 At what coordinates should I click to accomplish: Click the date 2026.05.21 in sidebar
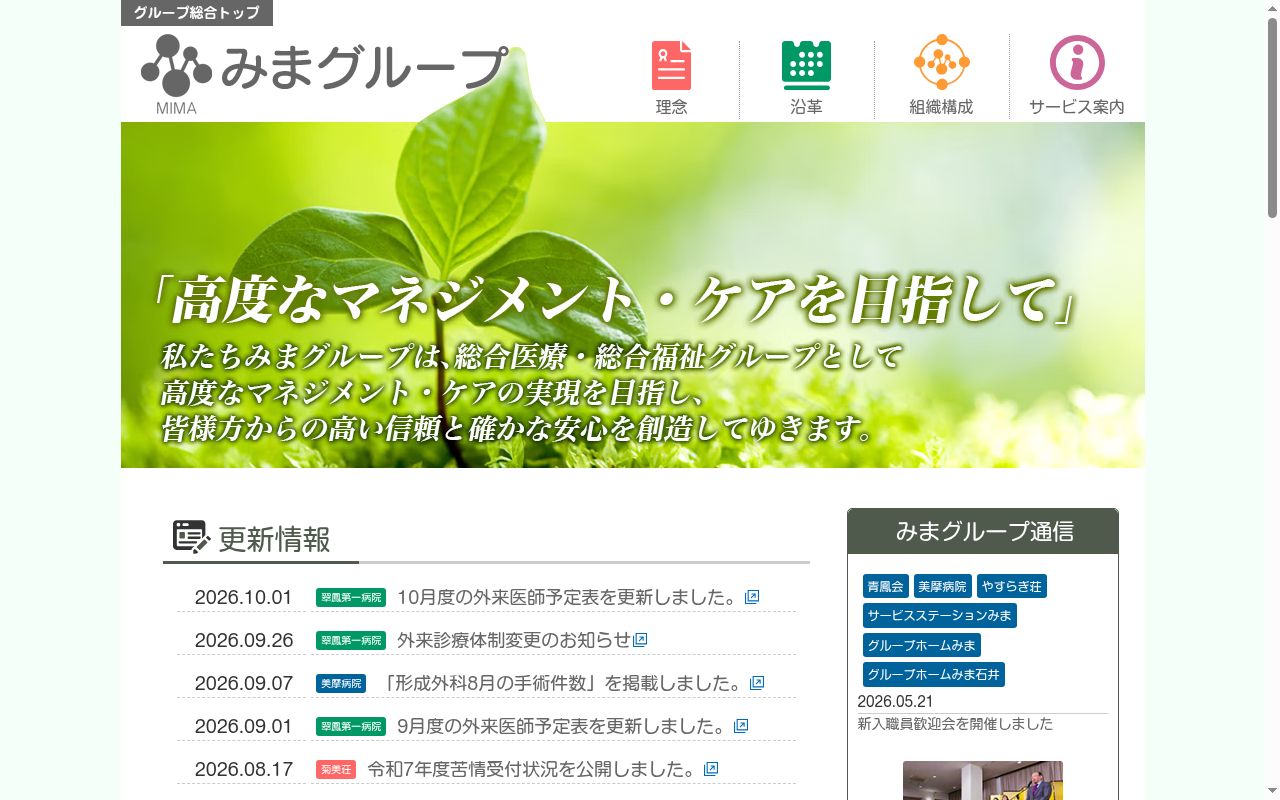(x=895, y=701)
